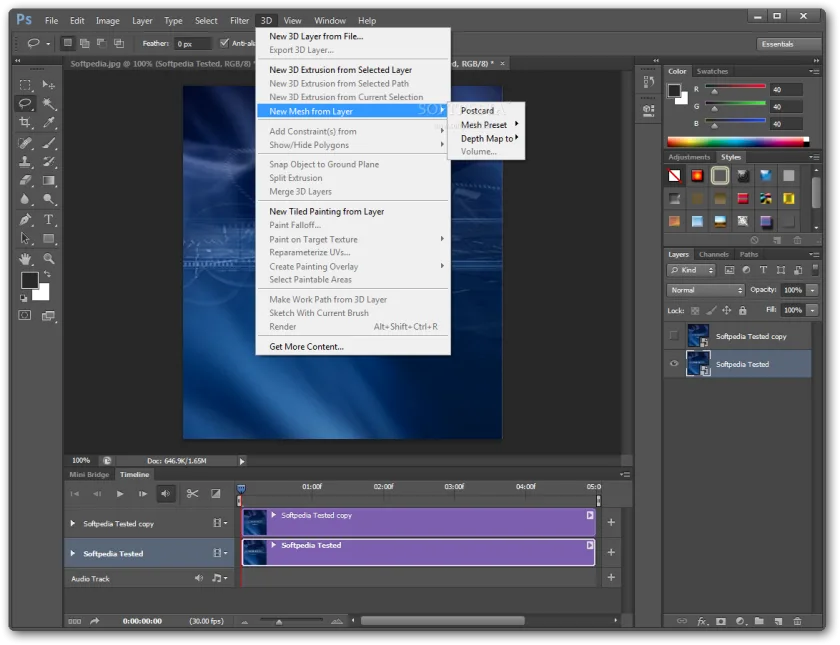Open the Audio Track note menu
Image resolution: width=840 pixels, height=645 pixels.
(x=219, y=578)
